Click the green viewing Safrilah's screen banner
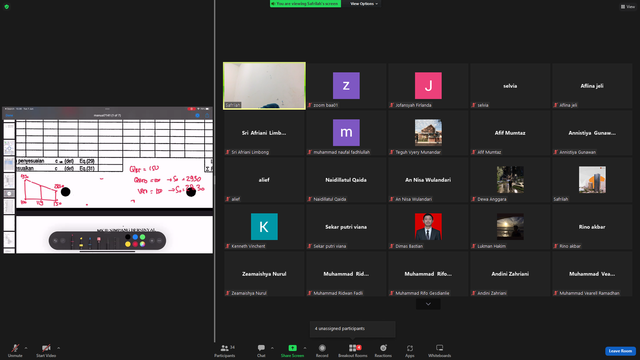The image size is (640, 360). 305,4
